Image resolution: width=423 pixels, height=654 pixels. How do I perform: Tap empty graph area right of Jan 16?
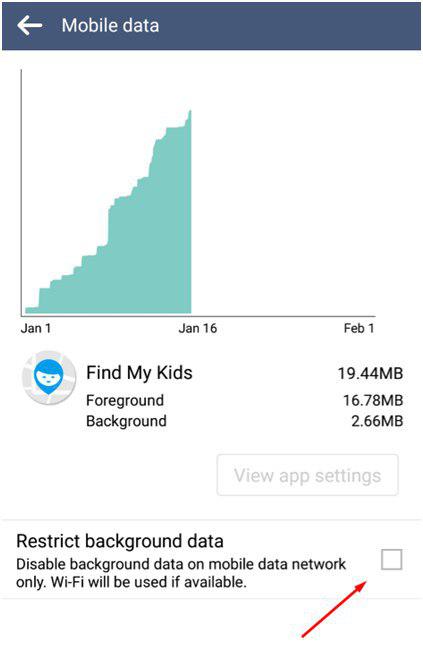[x=283, y=192]
